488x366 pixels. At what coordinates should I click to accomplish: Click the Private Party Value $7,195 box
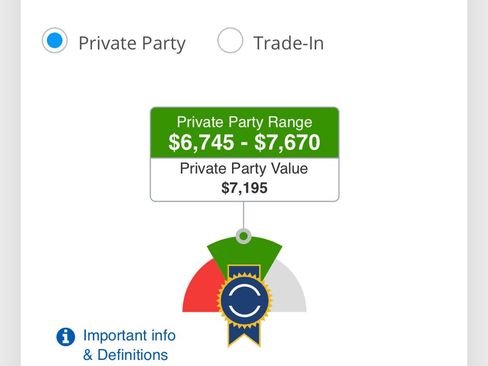[245, 179]
